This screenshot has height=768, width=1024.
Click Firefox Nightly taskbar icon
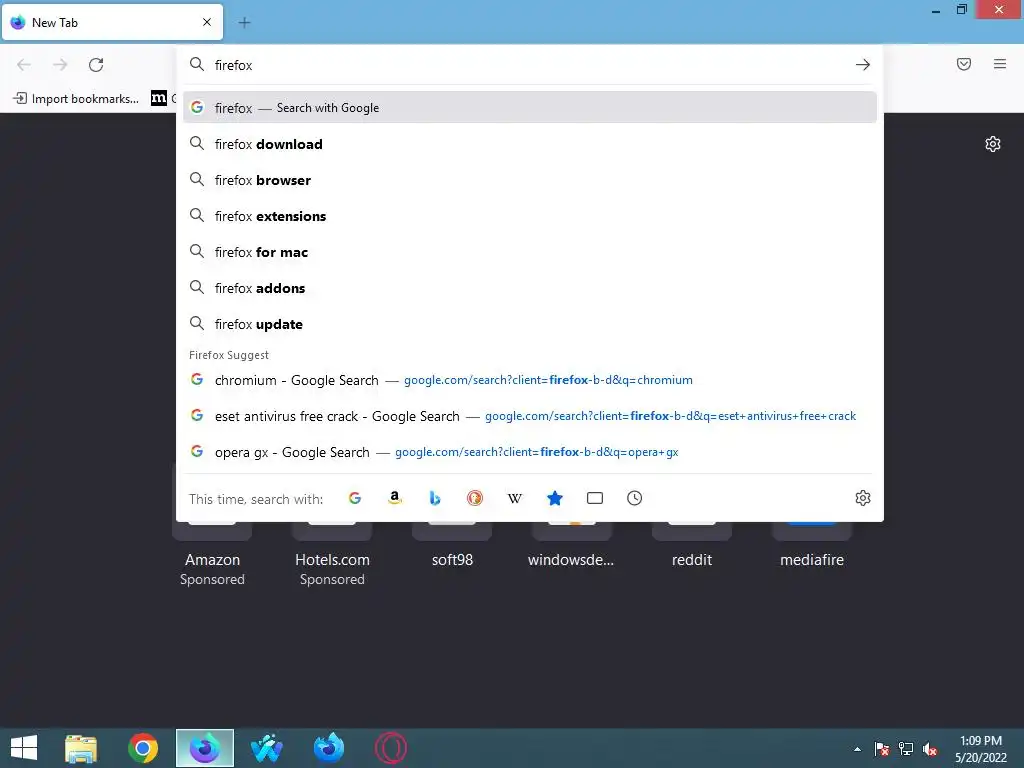[x=205, y=748]
